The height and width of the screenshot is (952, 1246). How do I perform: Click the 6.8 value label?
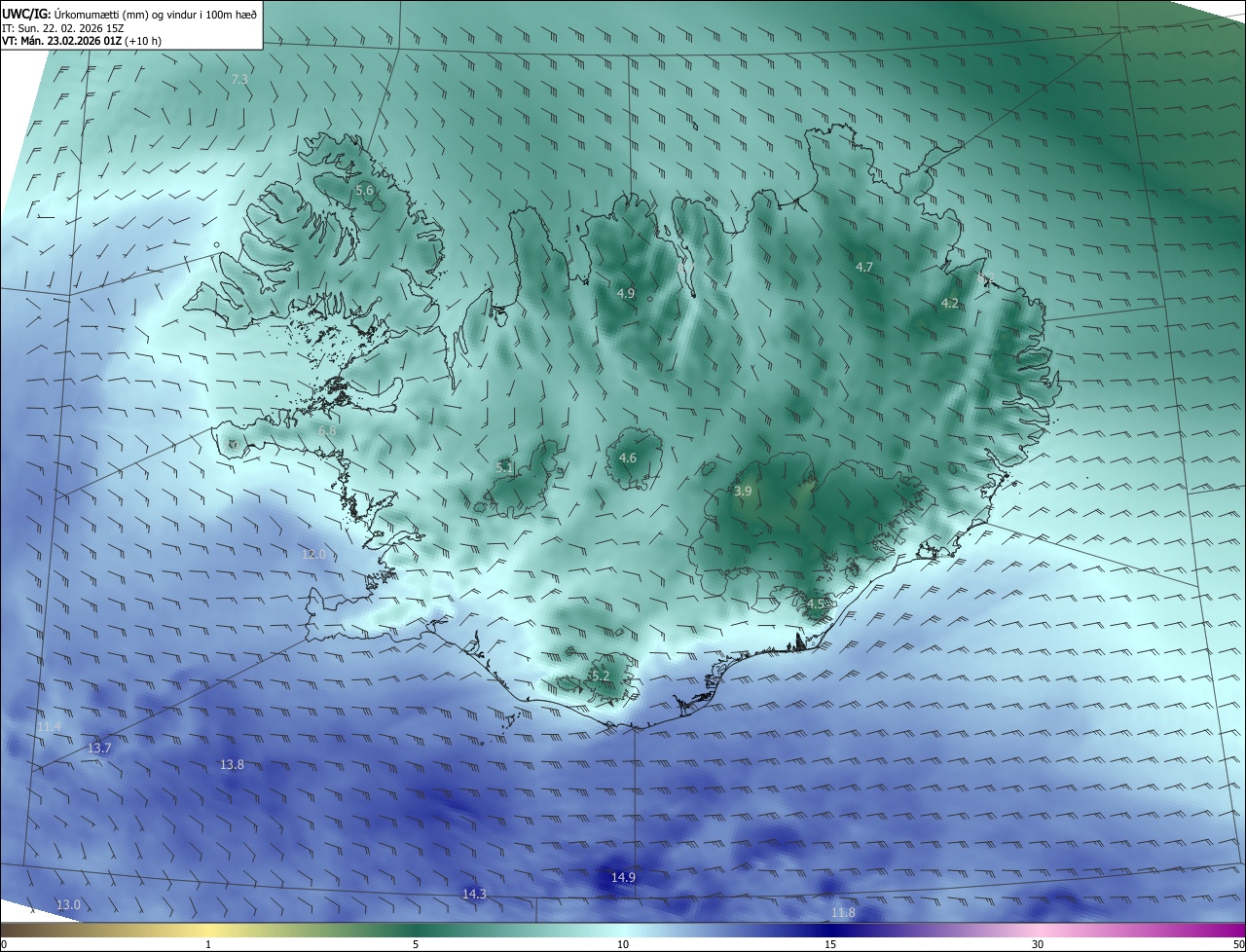[x=327, y=430]
